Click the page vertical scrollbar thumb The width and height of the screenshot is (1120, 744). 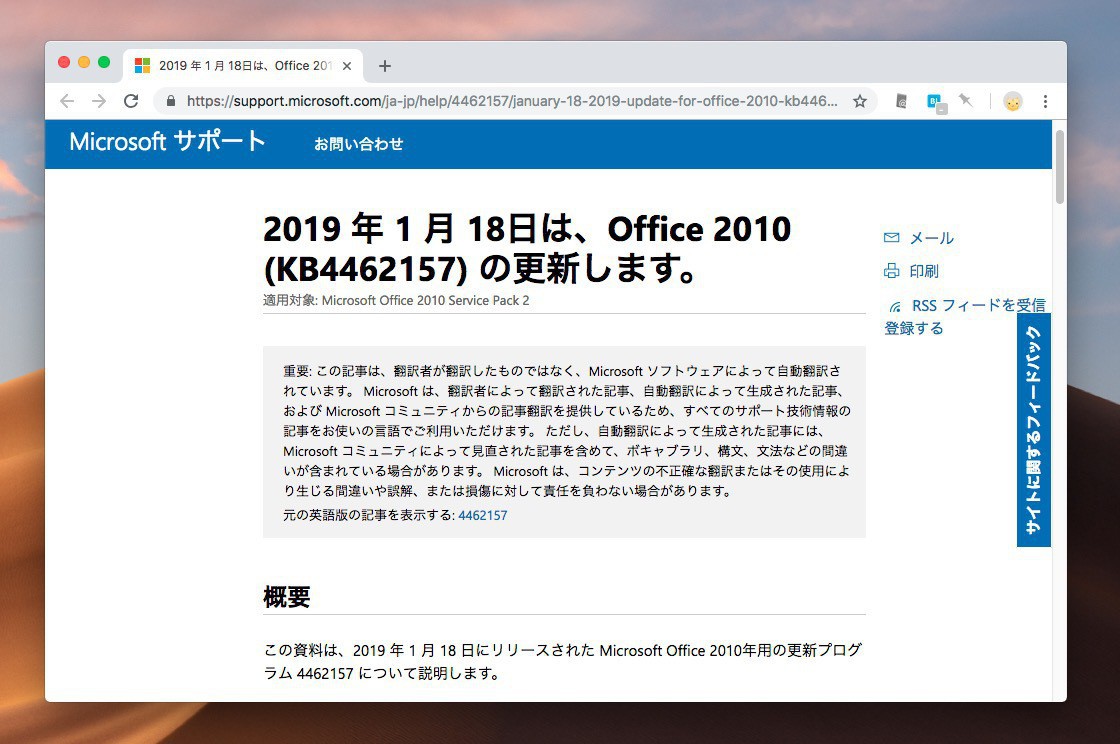coord(1060,167)
